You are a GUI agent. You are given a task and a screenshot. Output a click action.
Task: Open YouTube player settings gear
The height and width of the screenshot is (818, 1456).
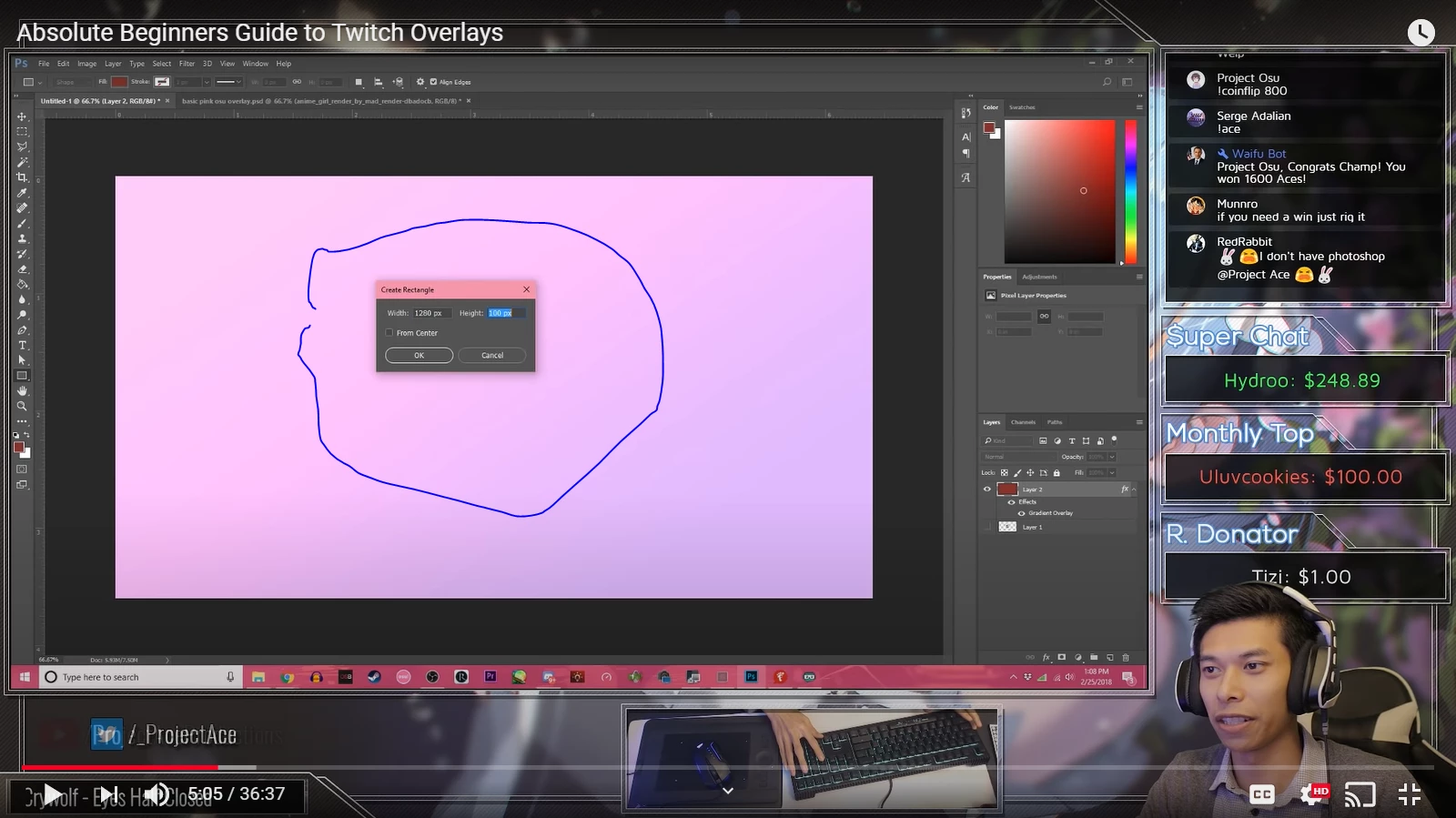coord(1311,794)
